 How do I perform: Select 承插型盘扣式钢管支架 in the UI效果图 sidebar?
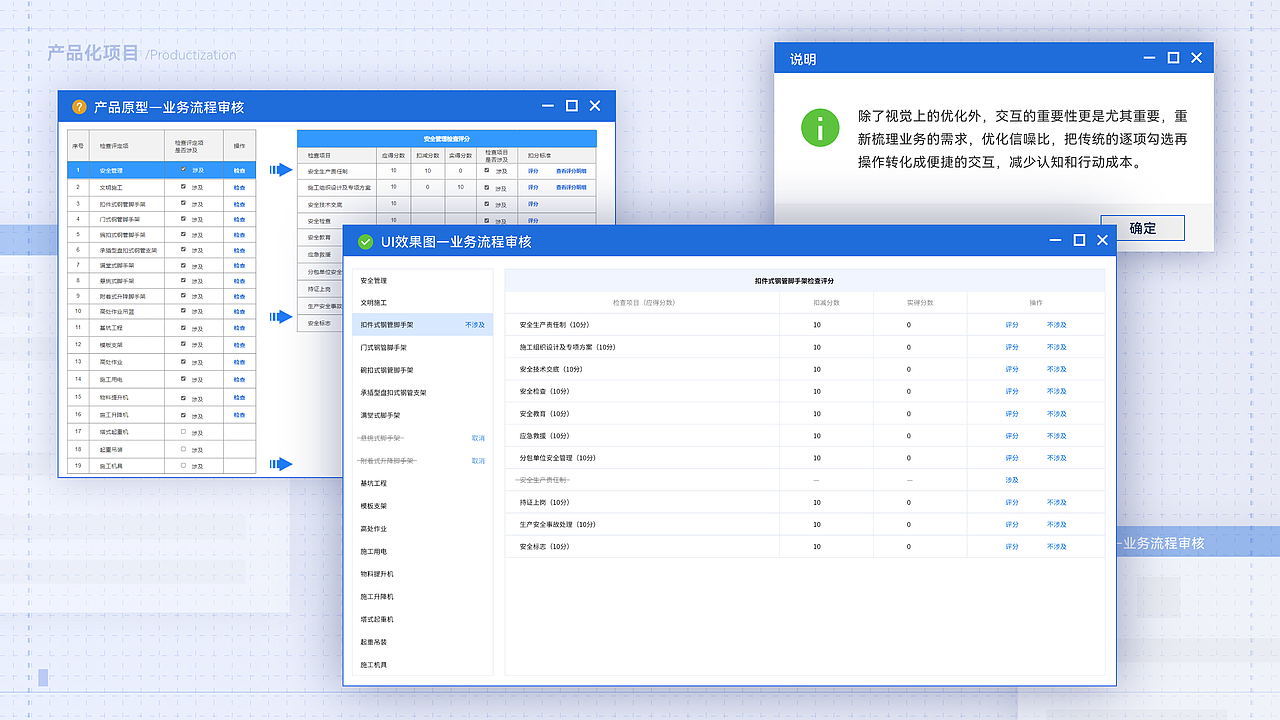(393, 393)
